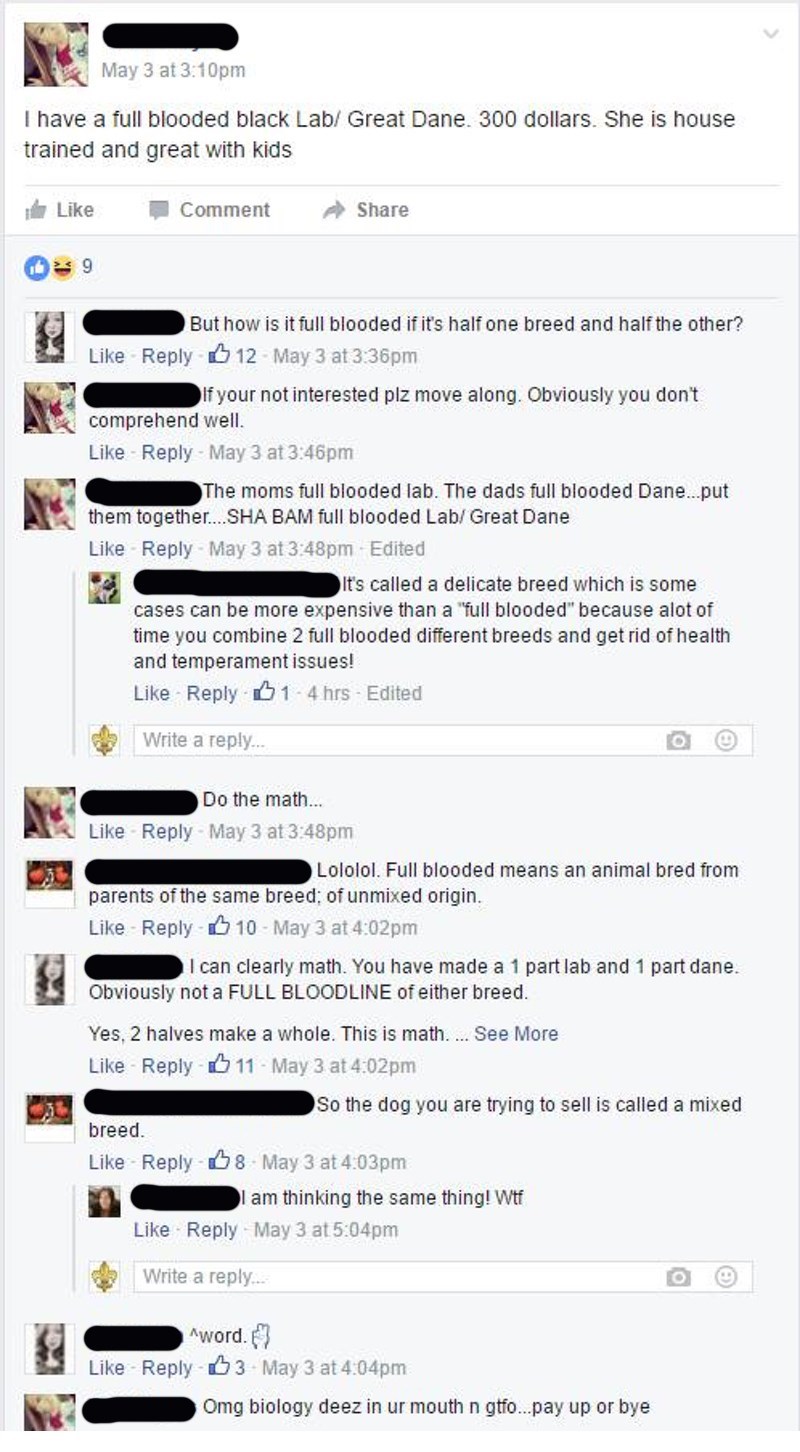
Task: Open the May 3 at 3:10pm post timestamp
Action: coord(173,71)
